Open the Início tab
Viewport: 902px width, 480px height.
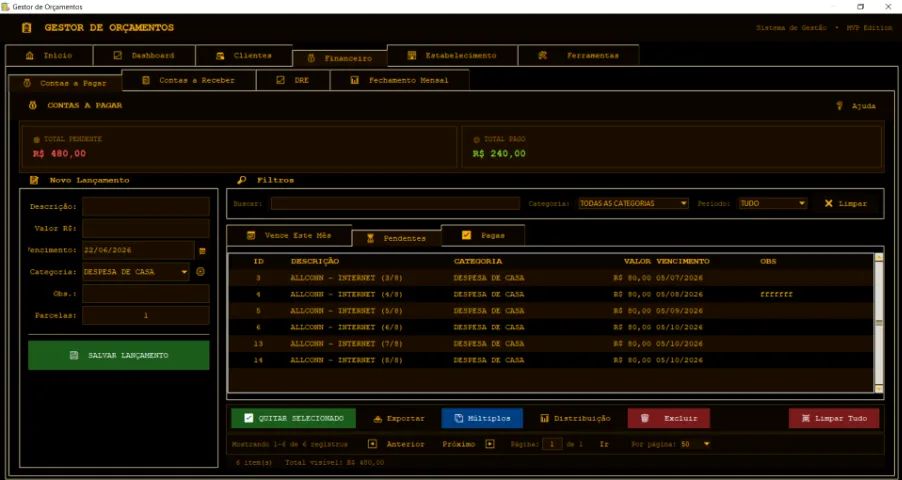49,56
